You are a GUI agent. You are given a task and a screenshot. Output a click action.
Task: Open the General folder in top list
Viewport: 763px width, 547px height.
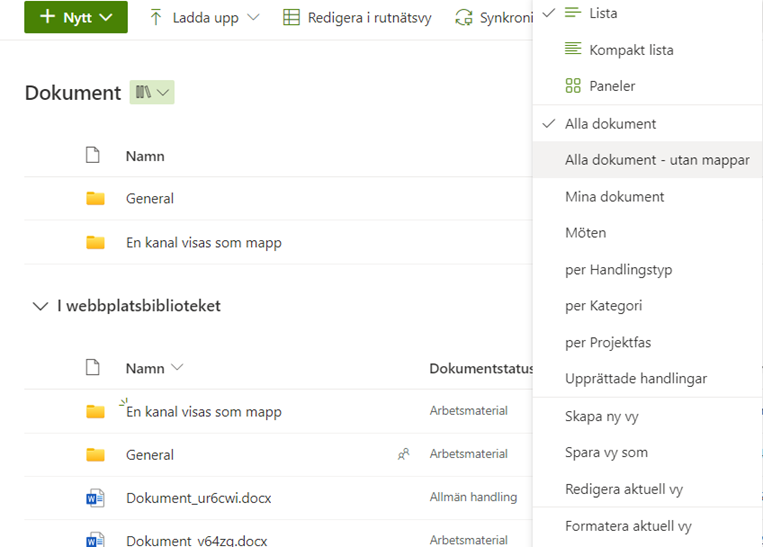point(150,198)
